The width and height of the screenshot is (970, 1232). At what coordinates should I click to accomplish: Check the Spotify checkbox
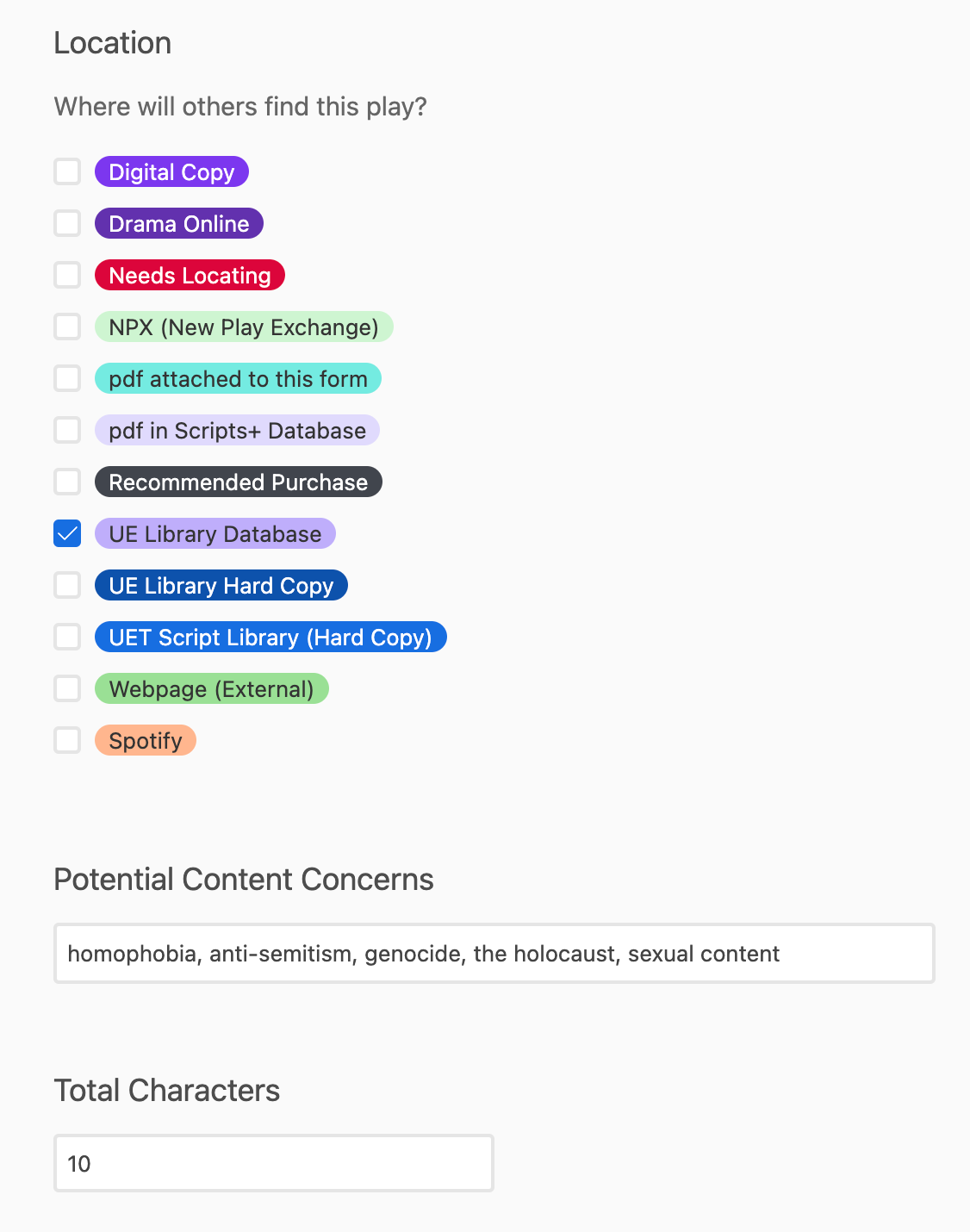[67, 740]
